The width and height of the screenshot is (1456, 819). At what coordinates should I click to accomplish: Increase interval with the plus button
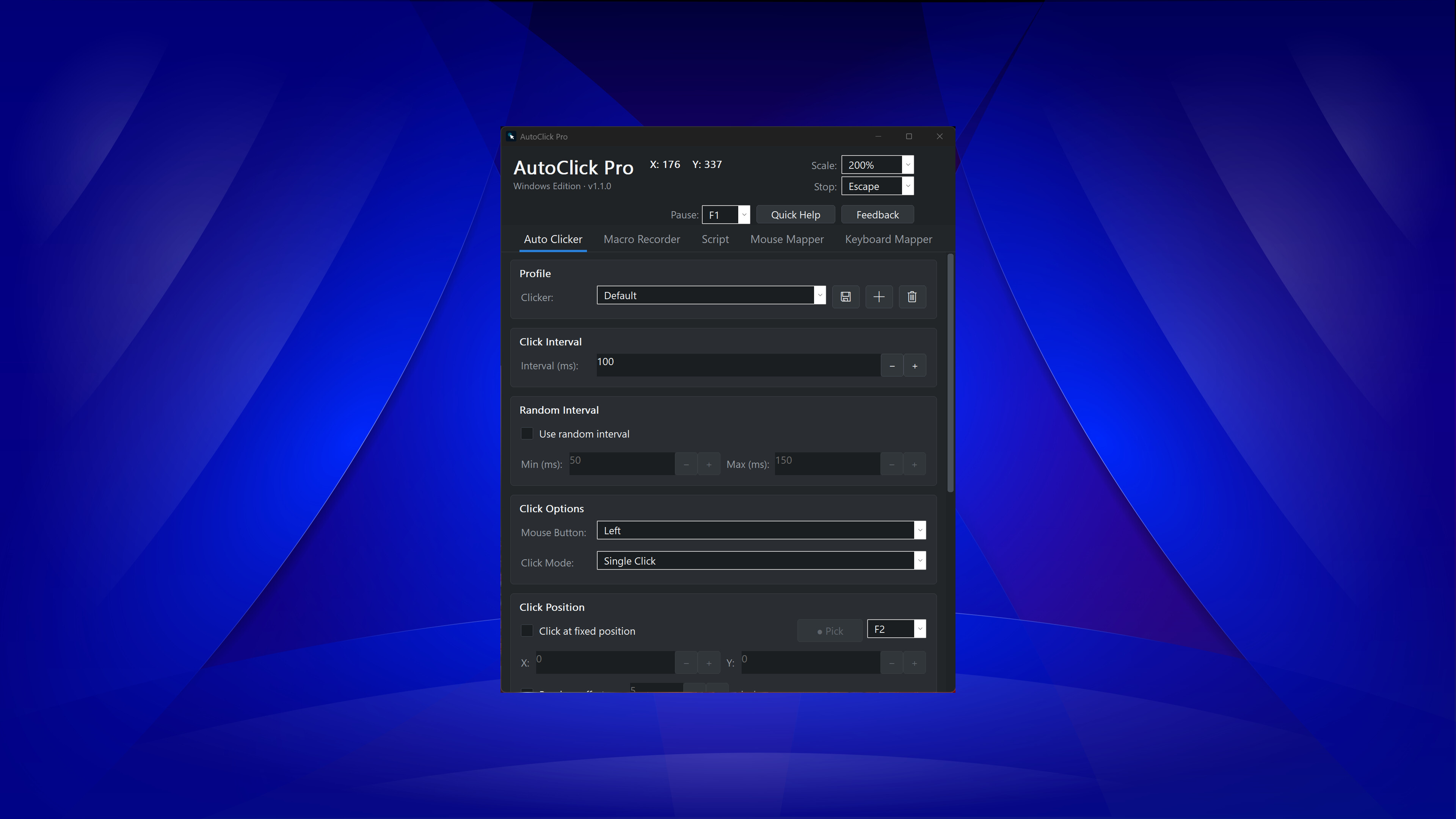tap(915, 366)
